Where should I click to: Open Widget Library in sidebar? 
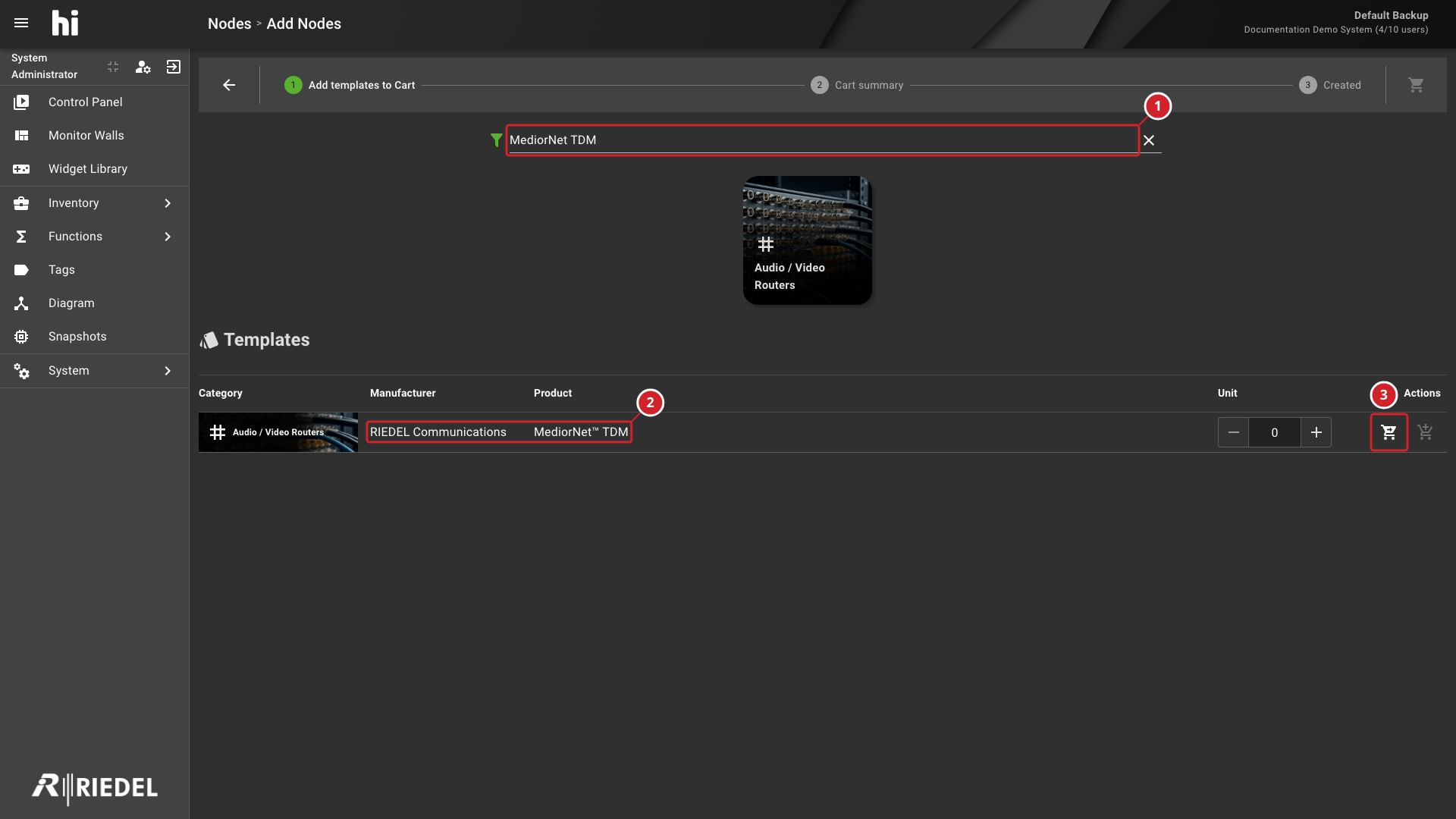tap(94, 169)
